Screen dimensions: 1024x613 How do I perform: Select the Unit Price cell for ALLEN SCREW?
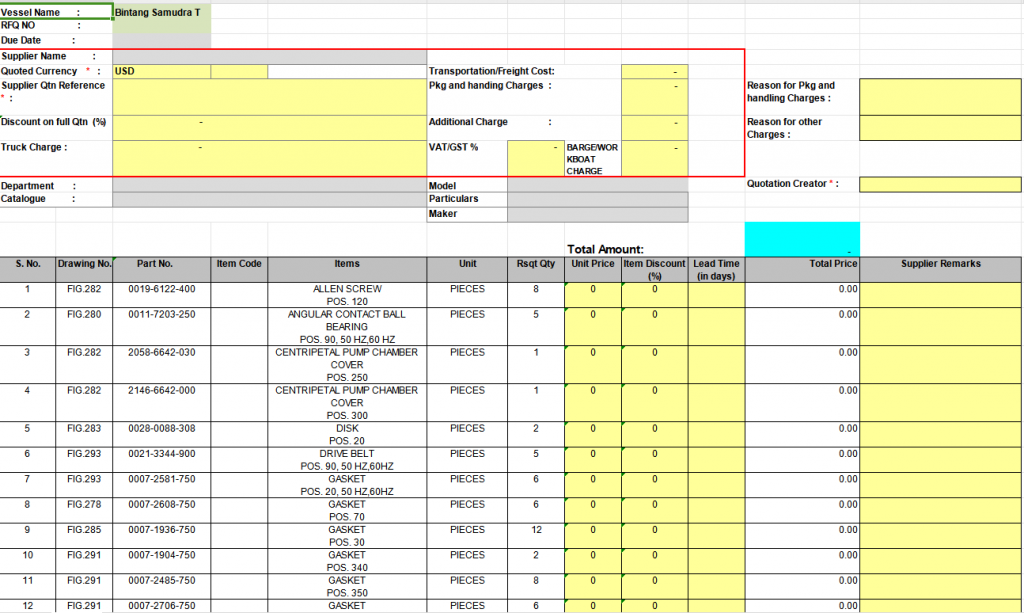593,294
